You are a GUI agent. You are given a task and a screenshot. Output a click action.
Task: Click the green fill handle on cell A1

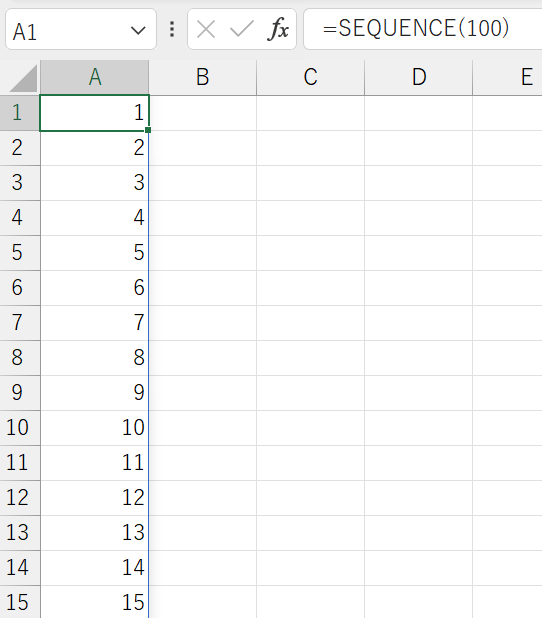[x=148, y=130]
